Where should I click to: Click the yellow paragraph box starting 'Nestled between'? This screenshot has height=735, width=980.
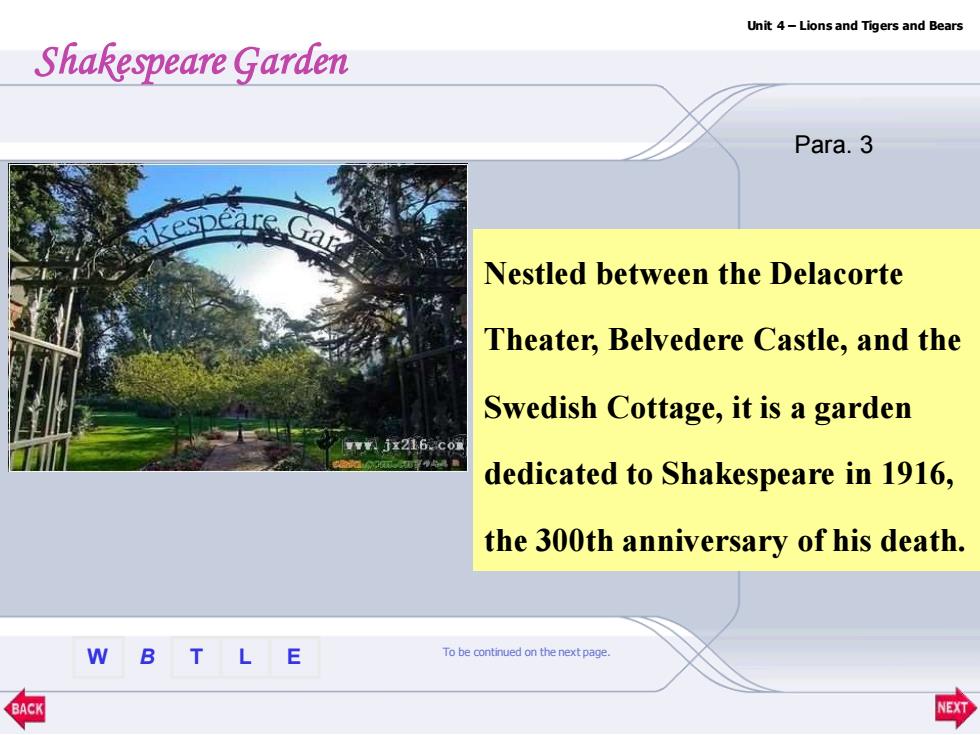726,400
